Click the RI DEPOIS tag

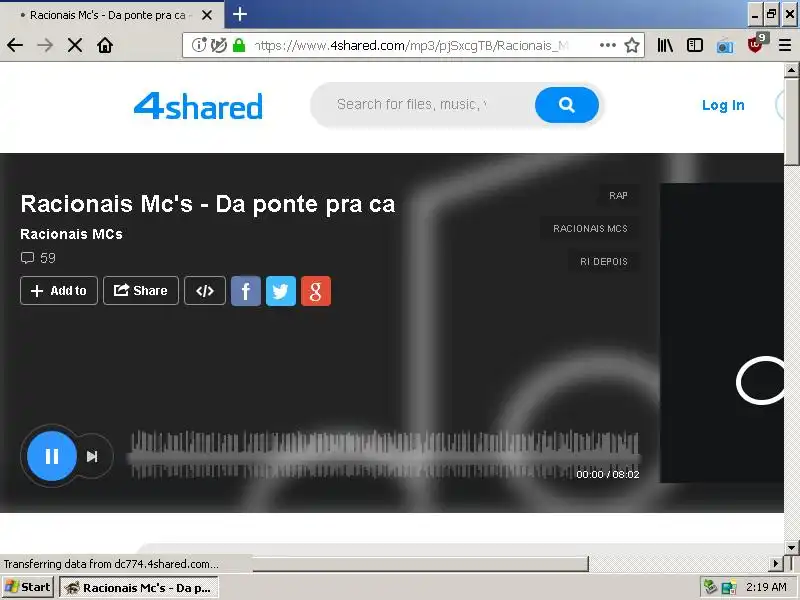pos(604,262)
